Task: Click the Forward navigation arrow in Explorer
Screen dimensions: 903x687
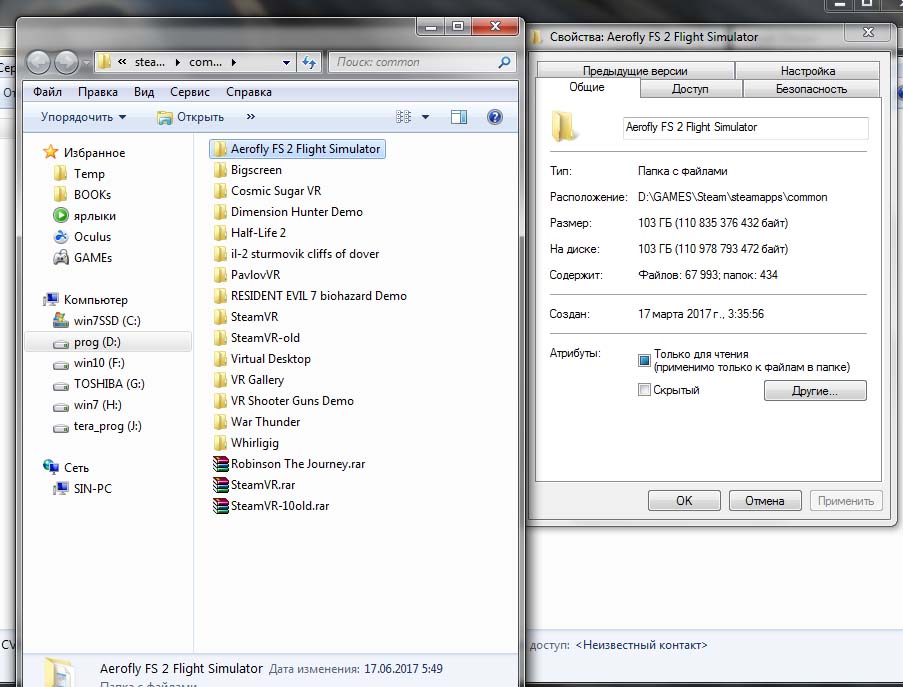Action: [66, 62]
